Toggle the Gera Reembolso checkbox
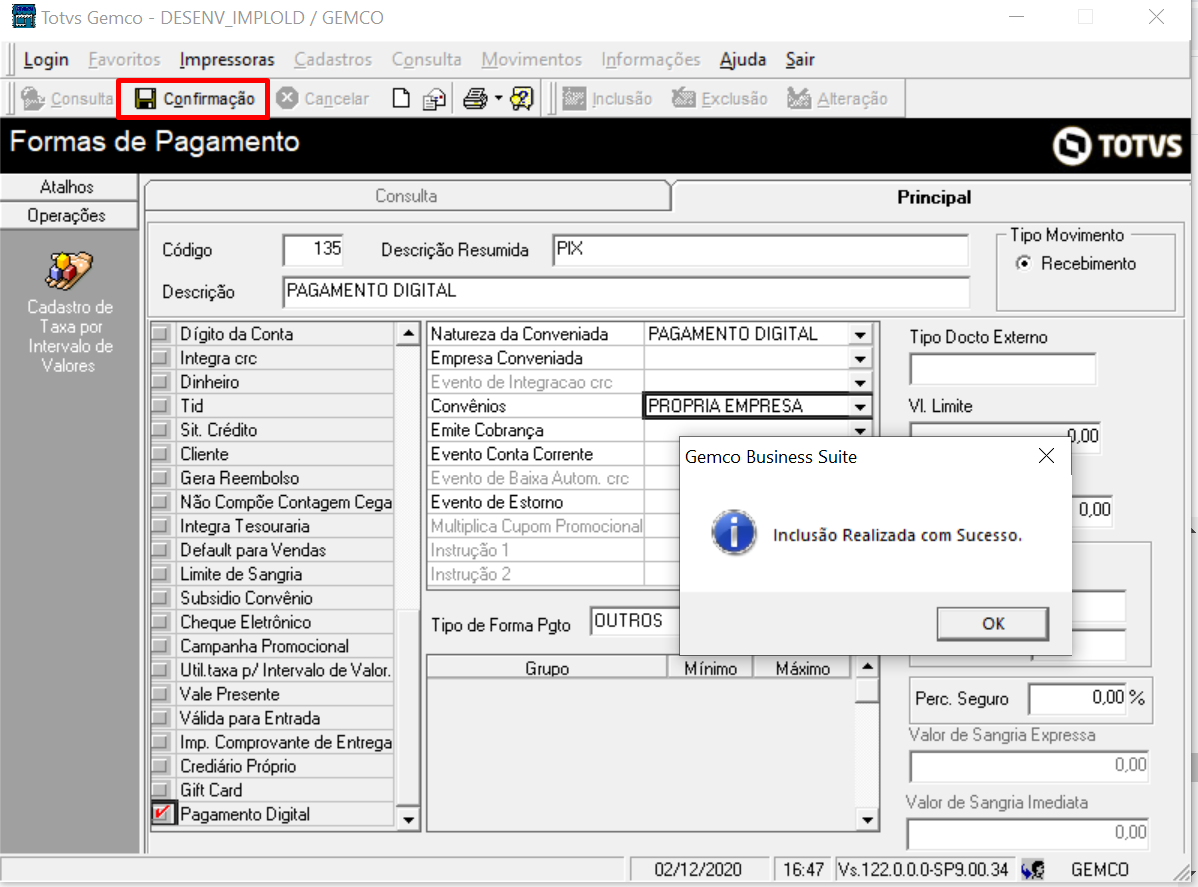Image resolution: width=1198 pixels, height=887 pixels. pos(160,477)
